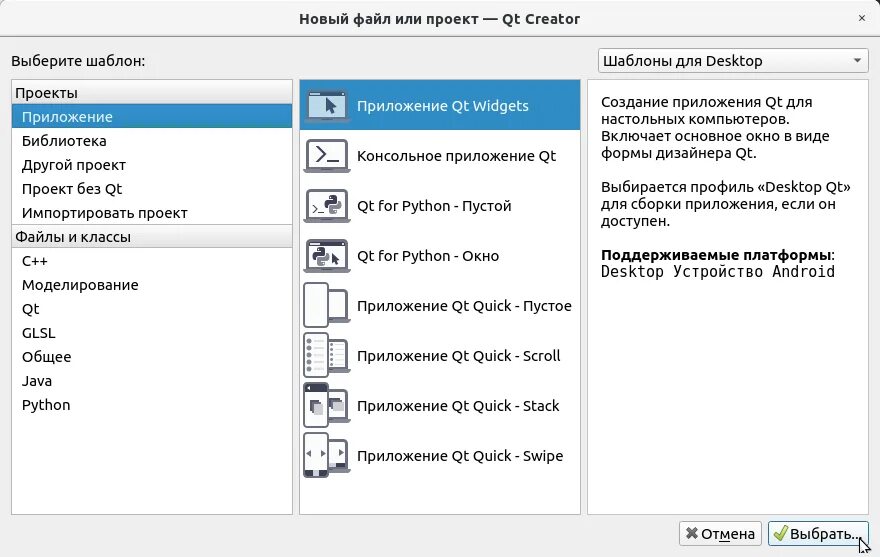
Task: Open Импортировать проект category
Action: [x=152, y=213]
